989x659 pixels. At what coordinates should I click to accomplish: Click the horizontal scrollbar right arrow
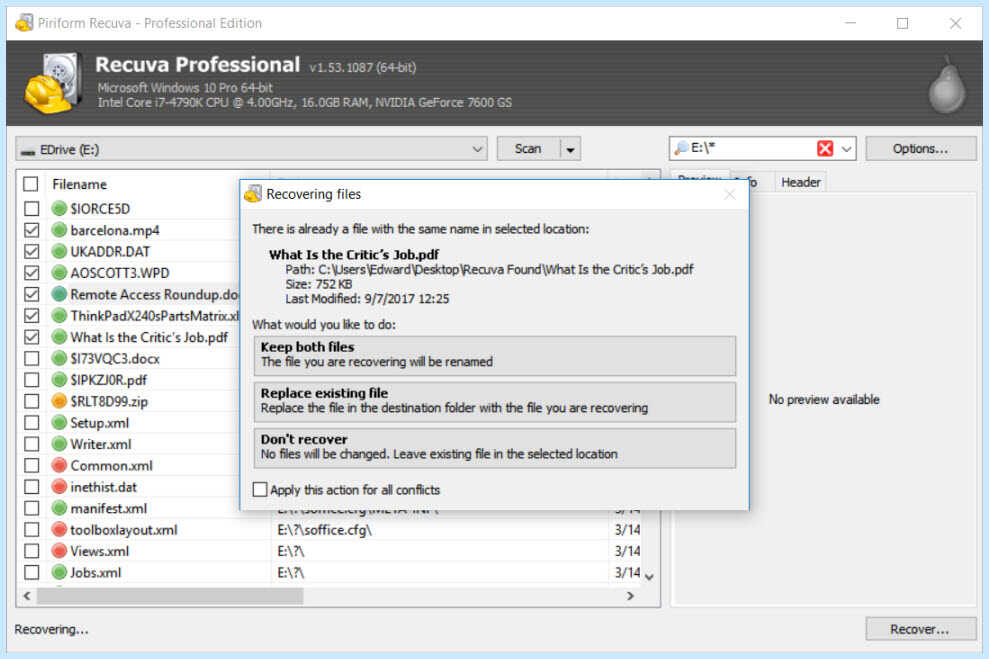(x=630, y=596)
